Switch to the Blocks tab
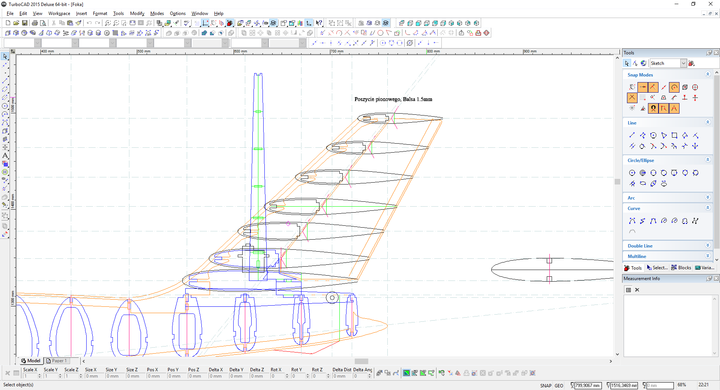The image size is (720, 390). (681, 267)
